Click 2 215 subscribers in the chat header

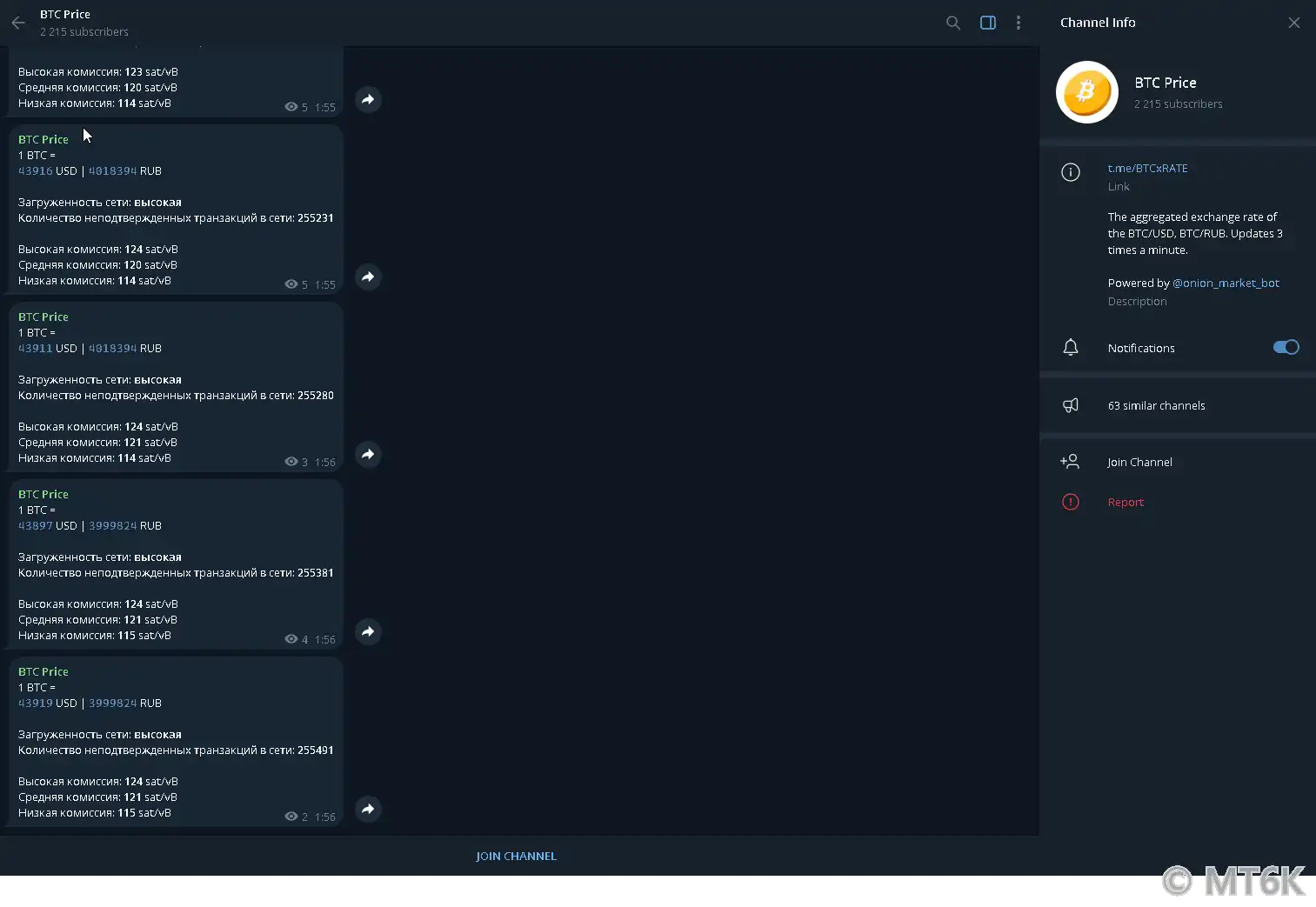click(84, 32)
